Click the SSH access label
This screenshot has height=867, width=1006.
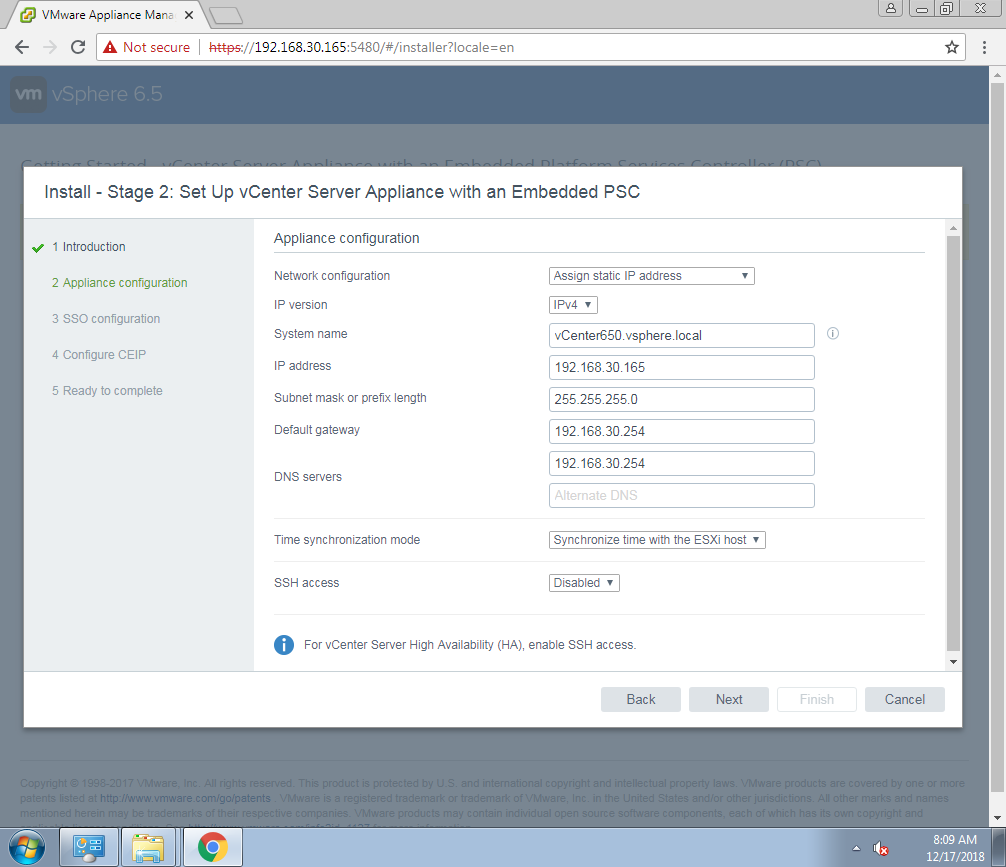307,583
